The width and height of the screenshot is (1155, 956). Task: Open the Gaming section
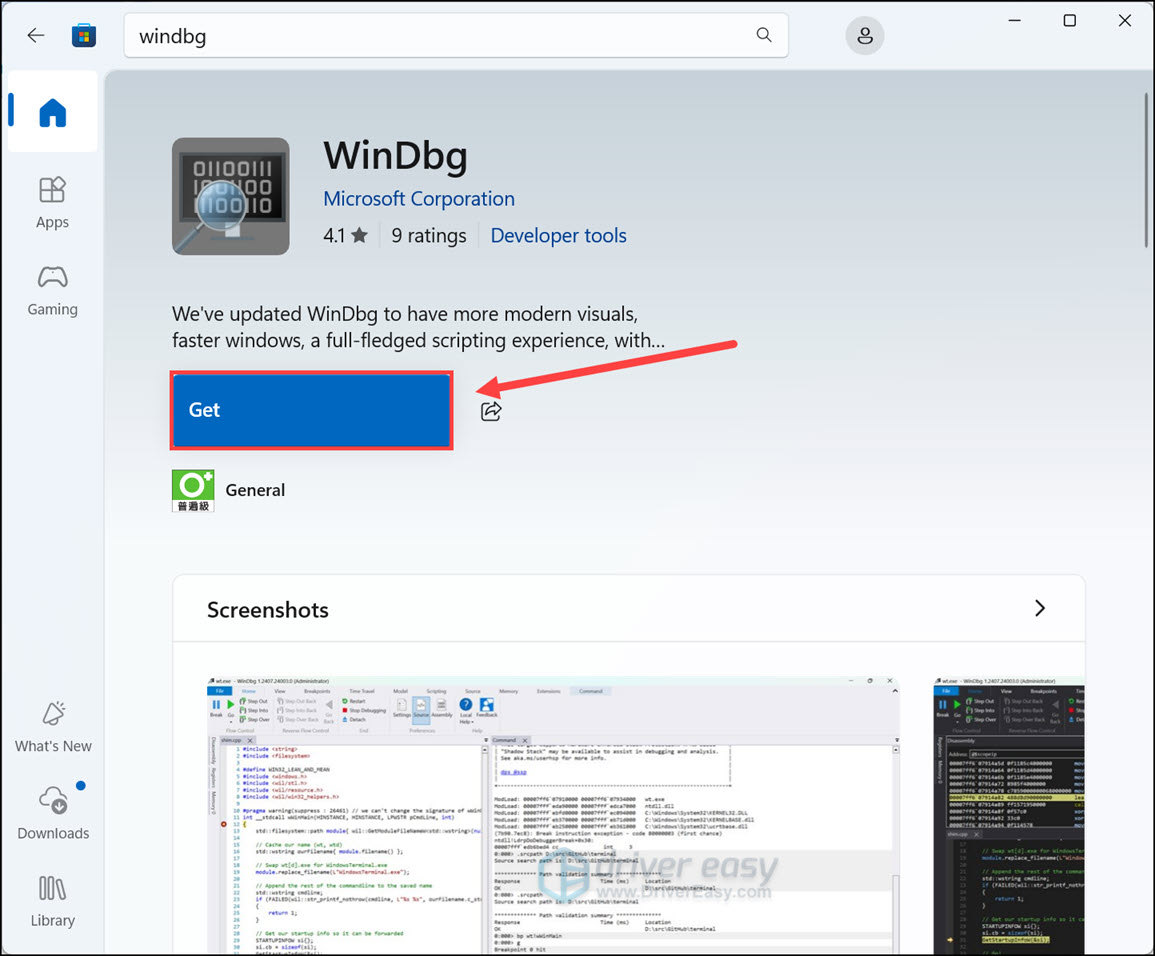coord(52,291)
